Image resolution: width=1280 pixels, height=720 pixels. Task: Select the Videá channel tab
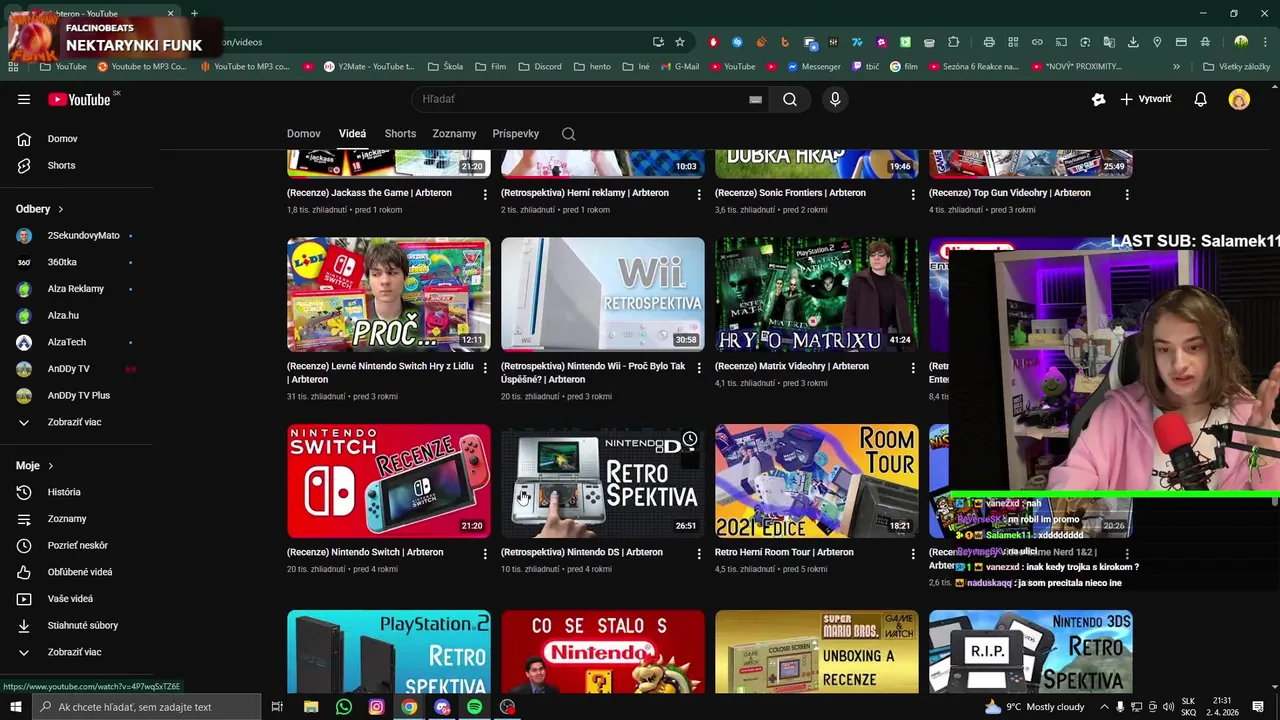pyautogui.click(x=352, y=134)
